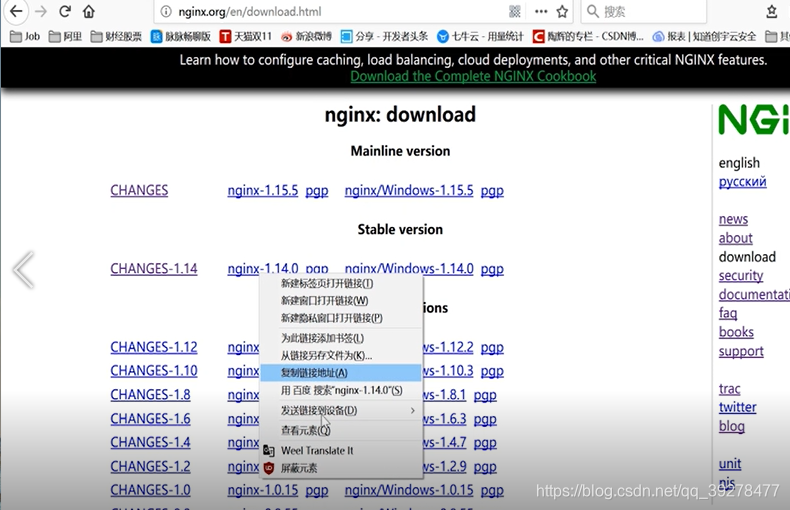Select 新建标签页打开链接(T) menu item
Image resolution: width=790 pixels, height=510 pixels.
coord(341,283)
